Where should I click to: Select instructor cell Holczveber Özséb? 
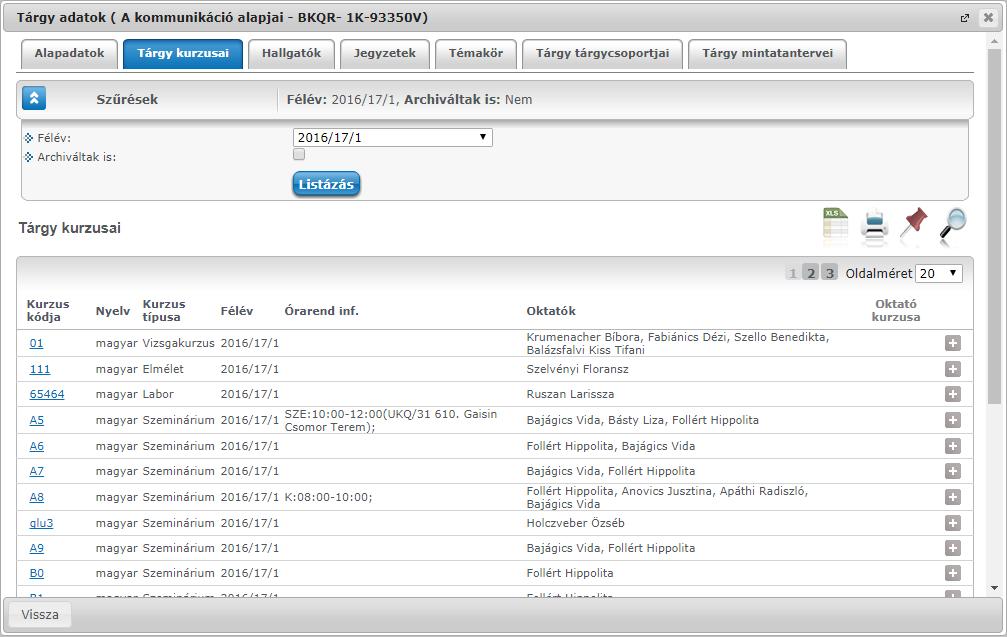click(x=575, y=523)
